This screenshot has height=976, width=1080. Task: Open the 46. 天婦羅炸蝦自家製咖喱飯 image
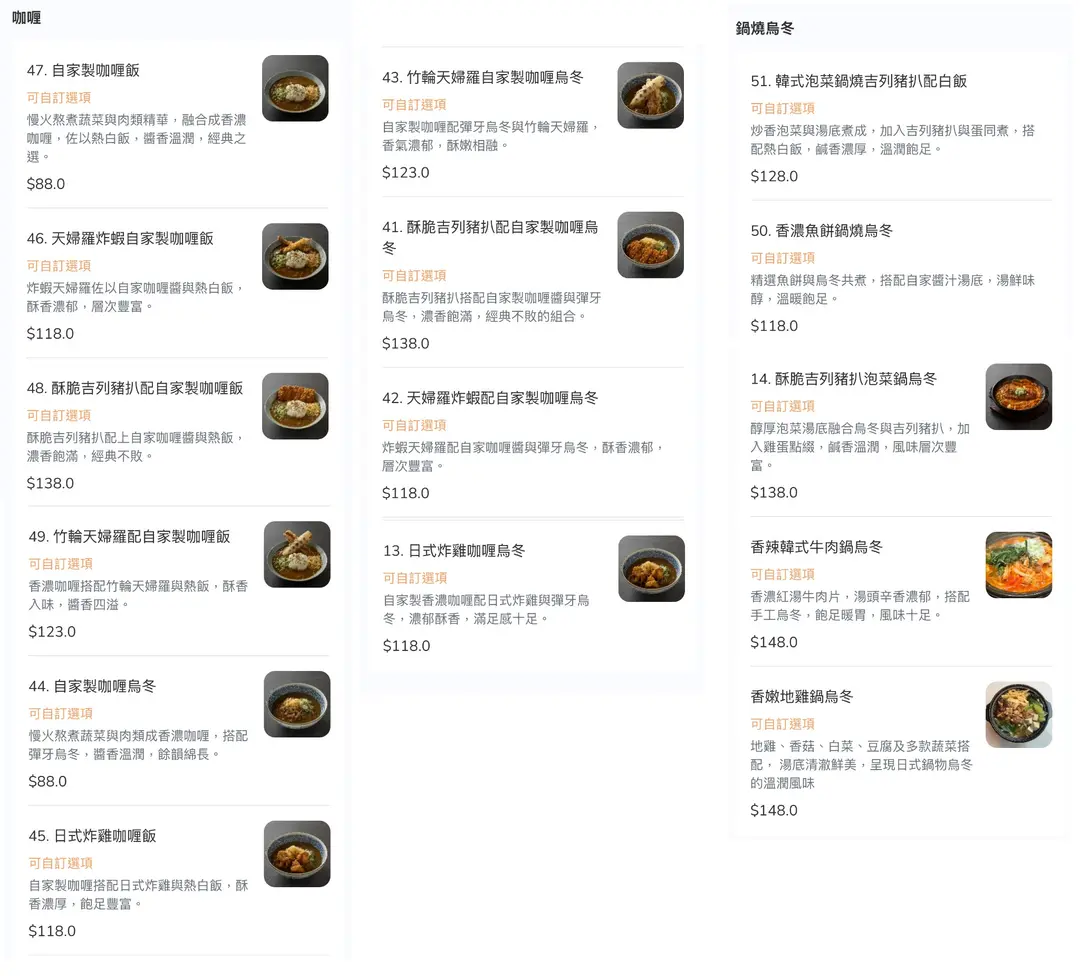coord(295,256)
